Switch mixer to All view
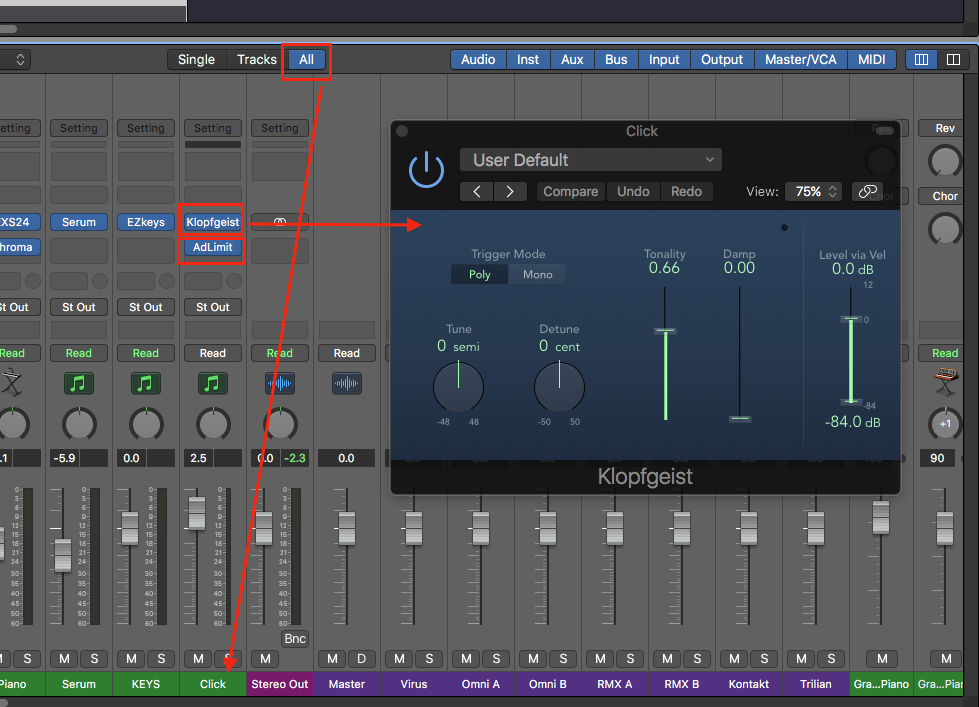Screen dimensions: 979x707 (307, 59)
